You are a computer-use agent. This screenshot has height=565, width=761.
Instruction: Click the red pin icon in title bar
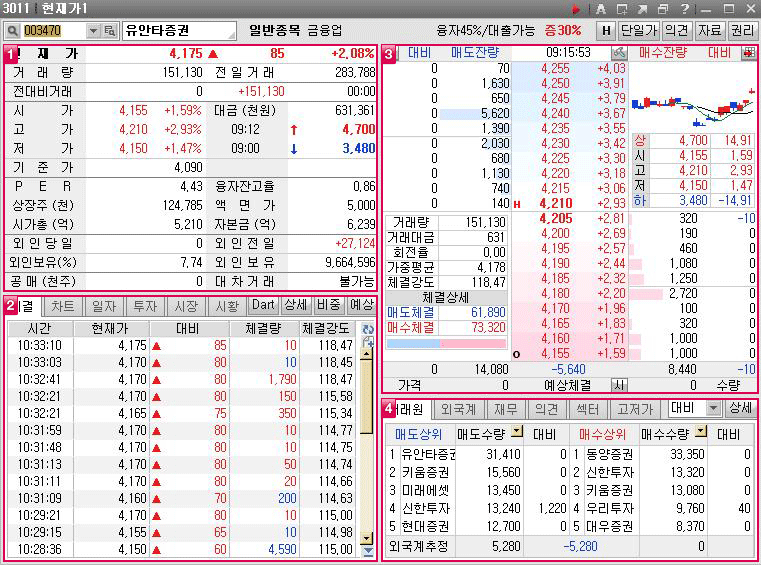click(576, 9)
